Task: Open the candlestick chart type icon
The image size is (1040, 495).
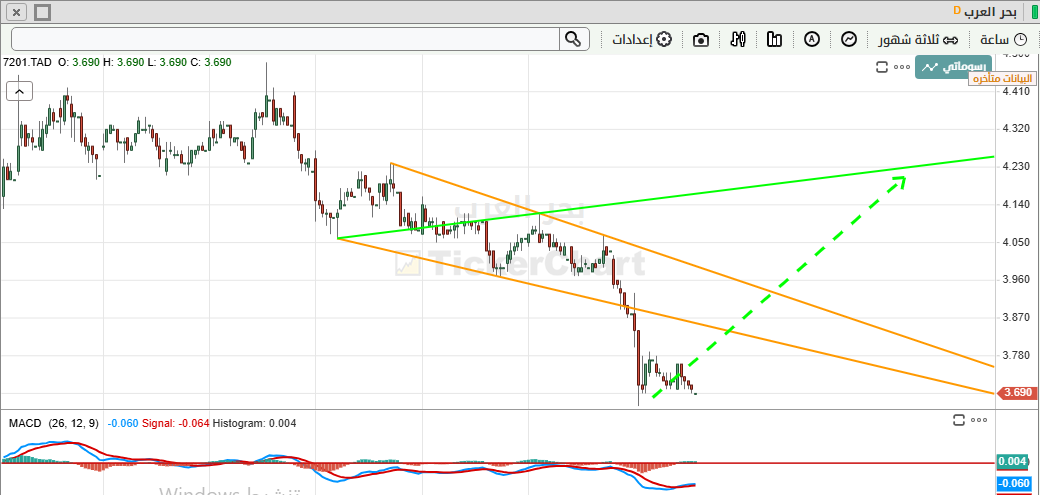Action: (739, 39)
